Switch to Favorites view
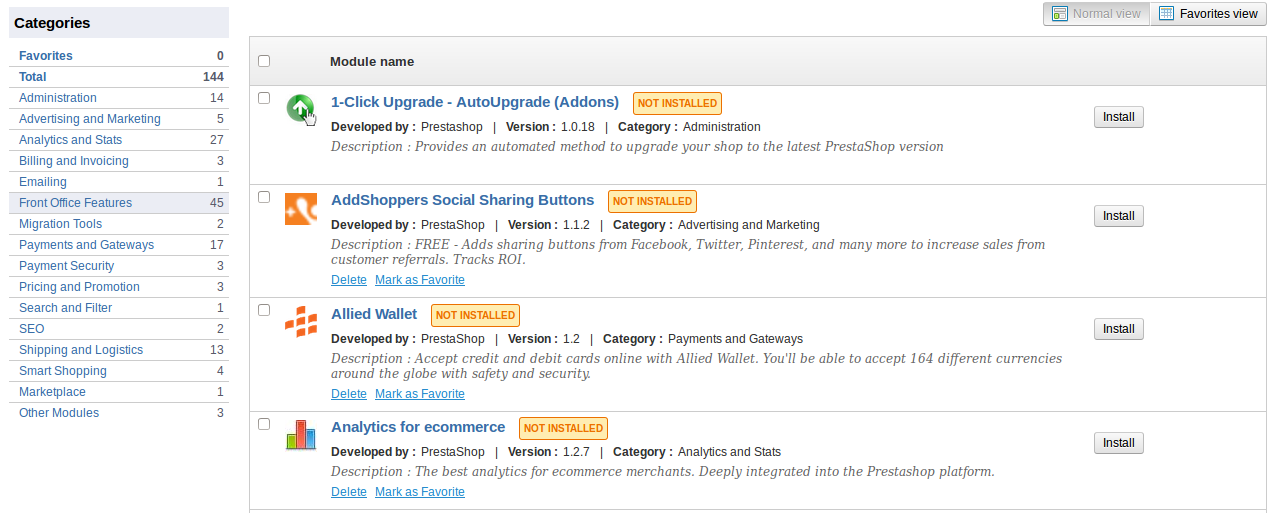Viewport: 1270px width, 513px height. [1207, 14]
